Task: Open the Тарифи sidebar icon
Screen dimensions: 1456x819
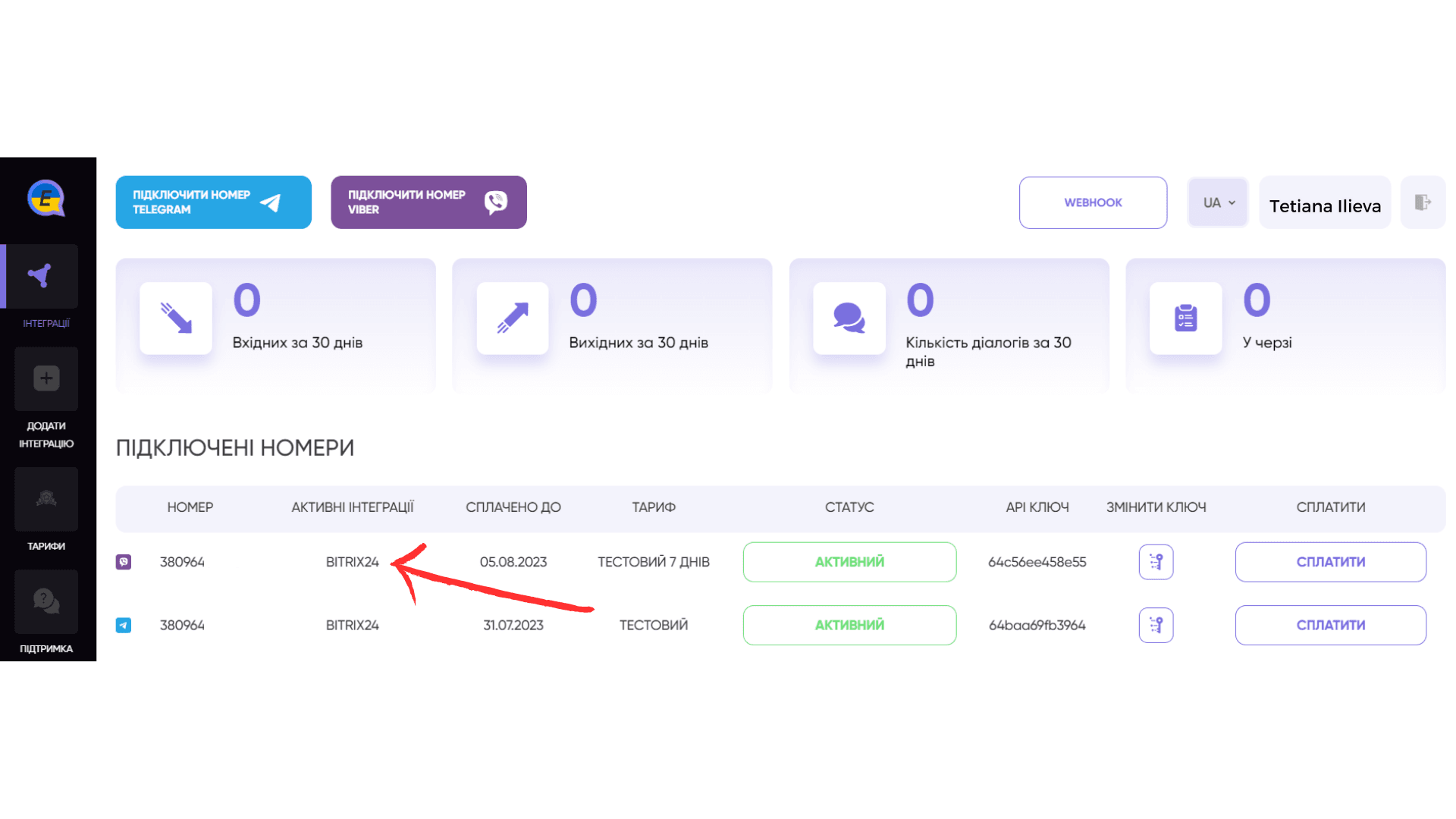Action: [46, 499]
